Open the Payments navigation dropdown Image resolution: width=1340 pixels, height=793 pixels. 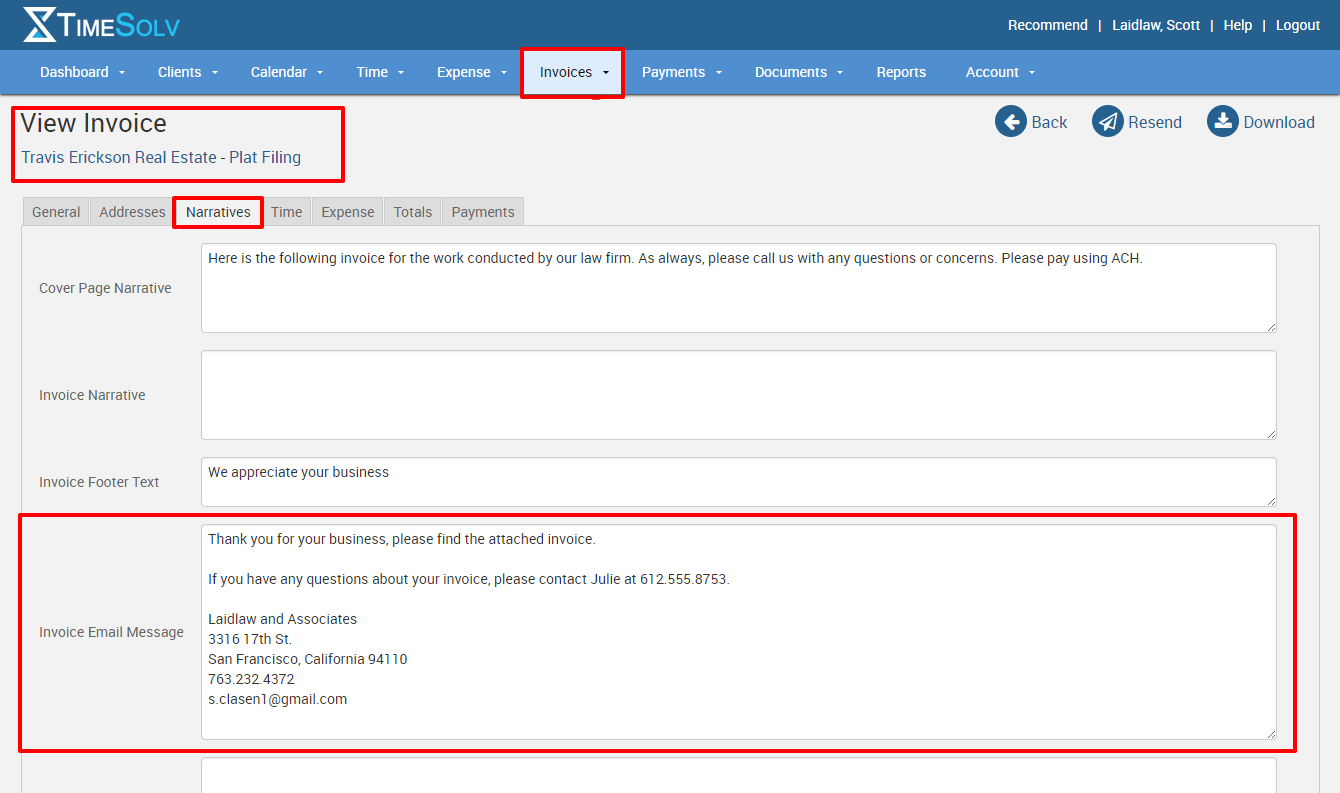(681, 72)
